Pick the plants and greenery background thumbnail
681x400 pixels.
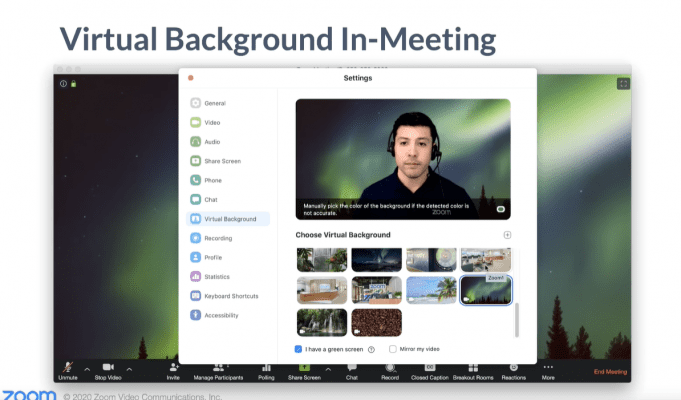[322, 260]
